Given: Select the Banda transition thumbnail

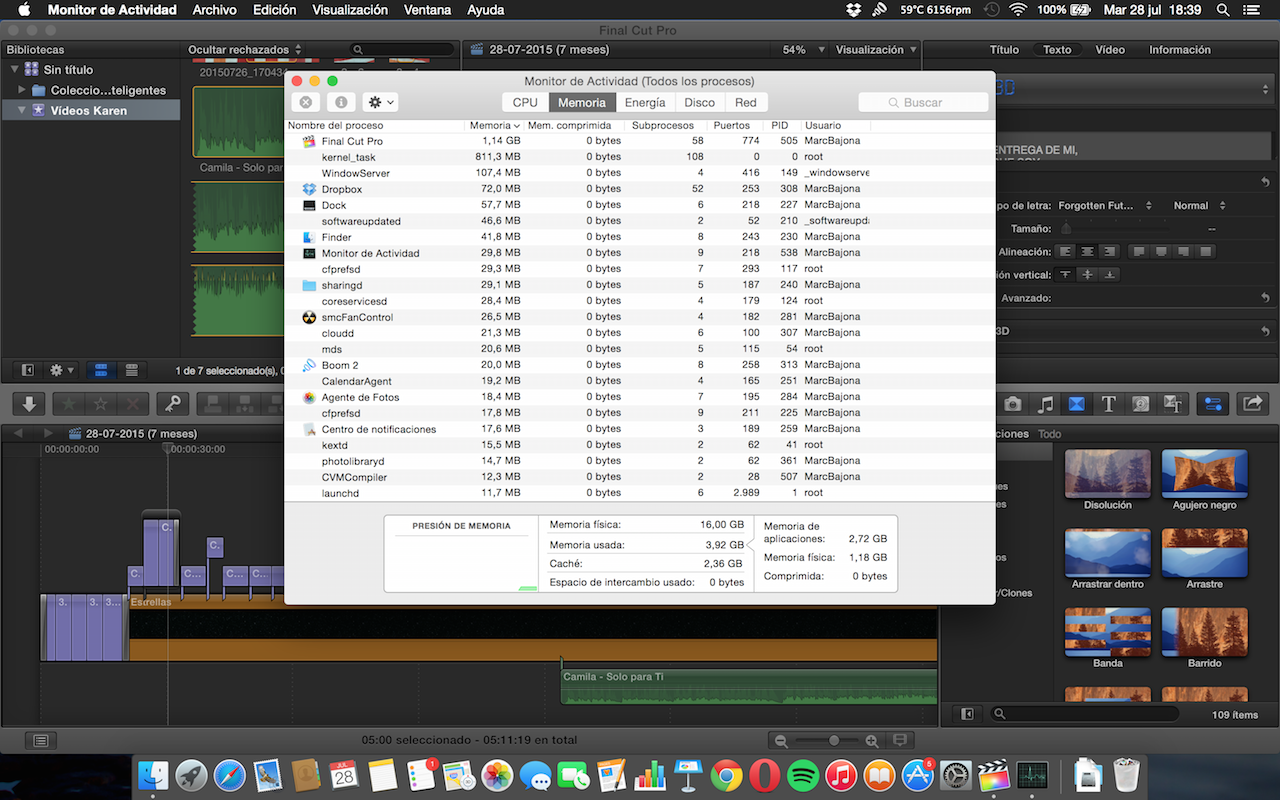Looking at the screenshot, I should [1108, 631].
